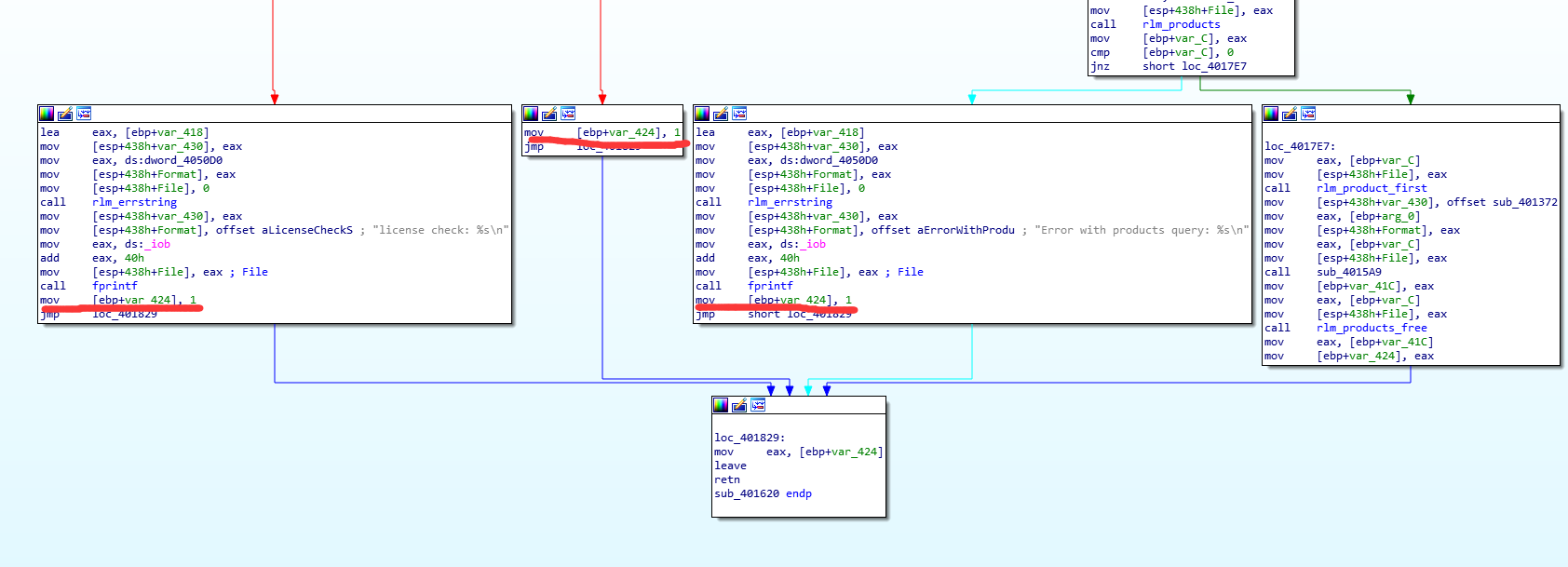Click '[ebp+var_424], eax' in loc_4017E7 block

[x=1375, y=356]
